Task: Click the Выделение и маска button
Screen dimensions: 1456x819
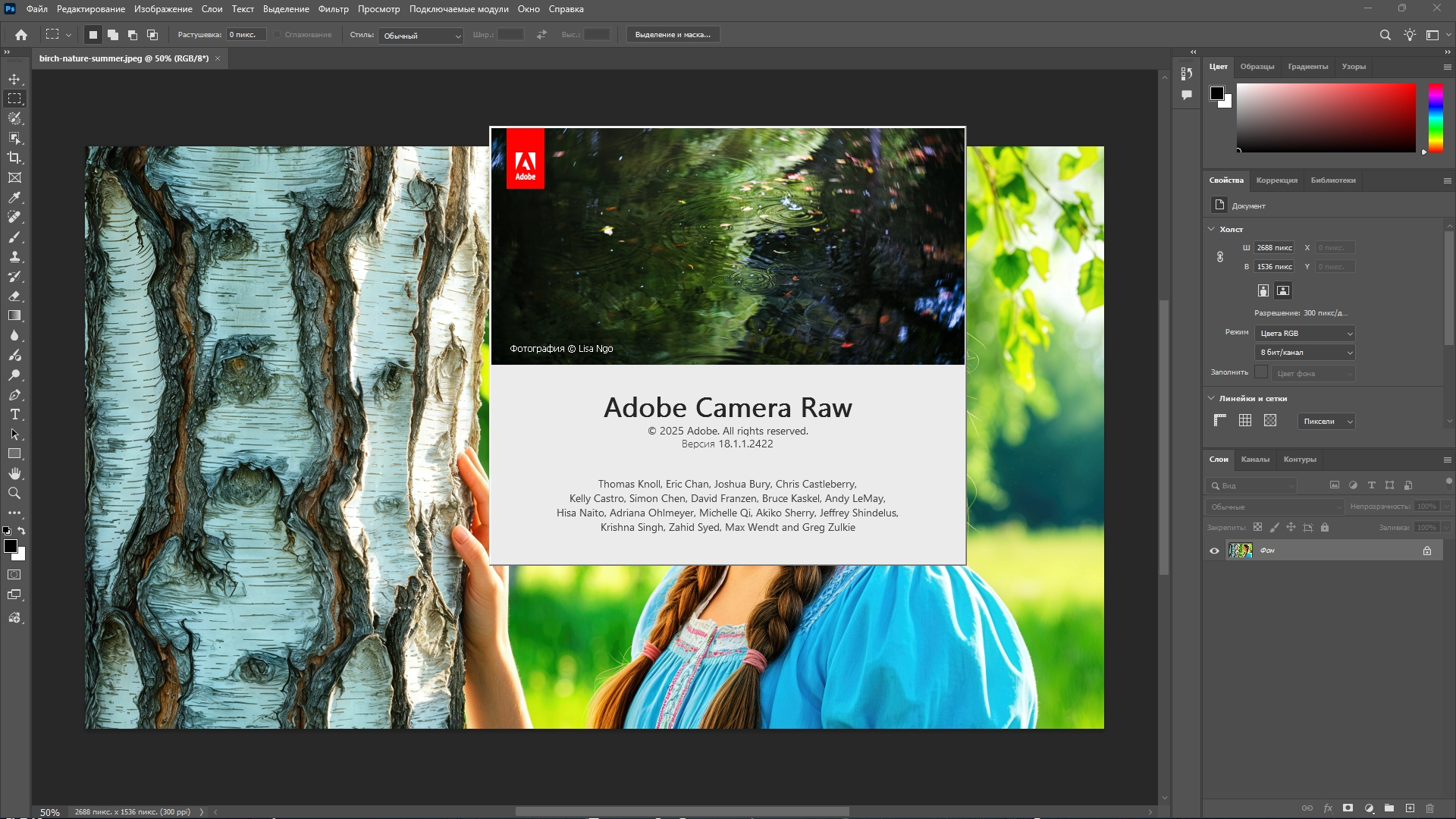Action: [x=672, y=35]
